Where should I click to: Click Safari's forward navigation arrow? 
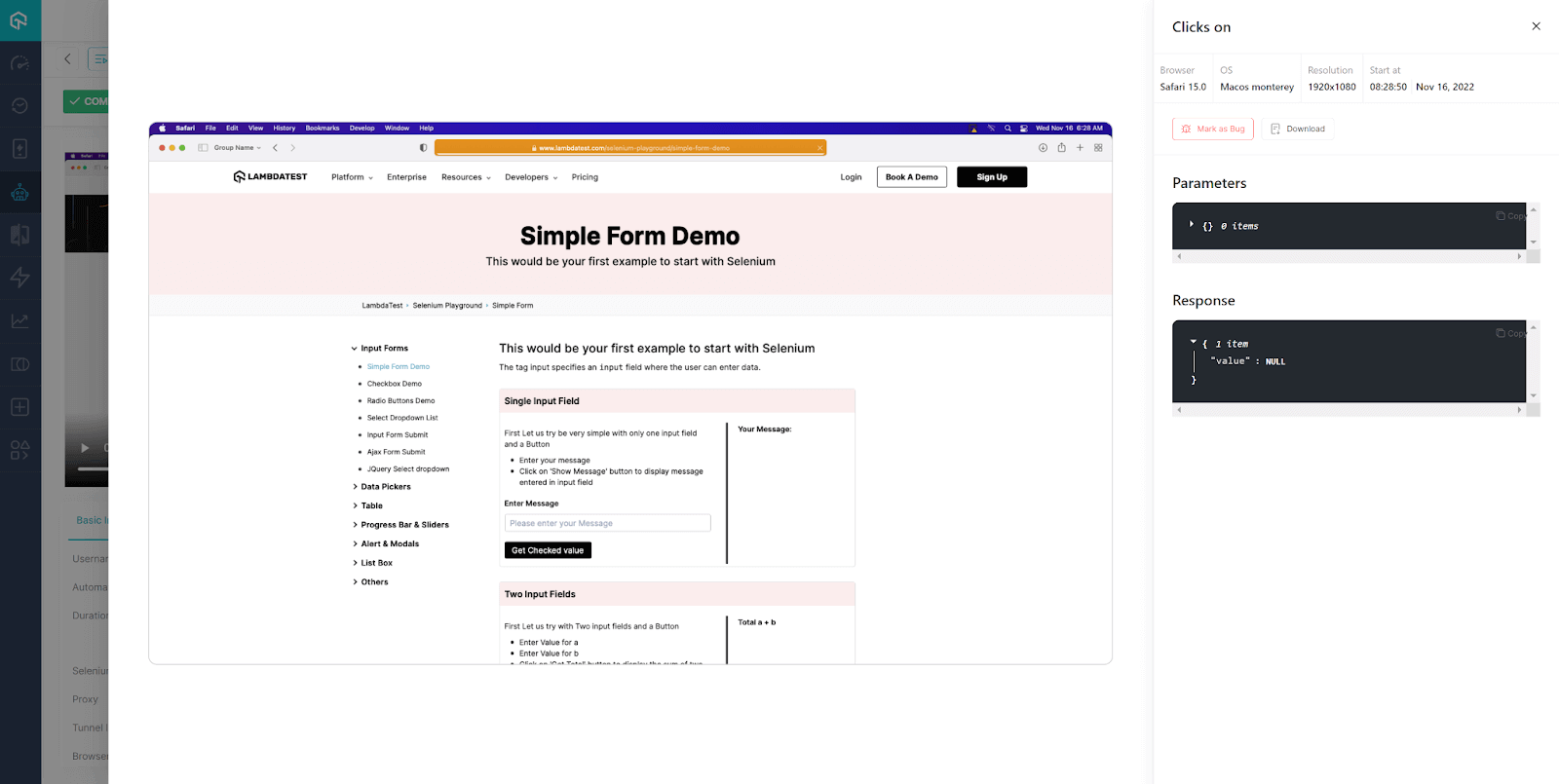point(292,148)
